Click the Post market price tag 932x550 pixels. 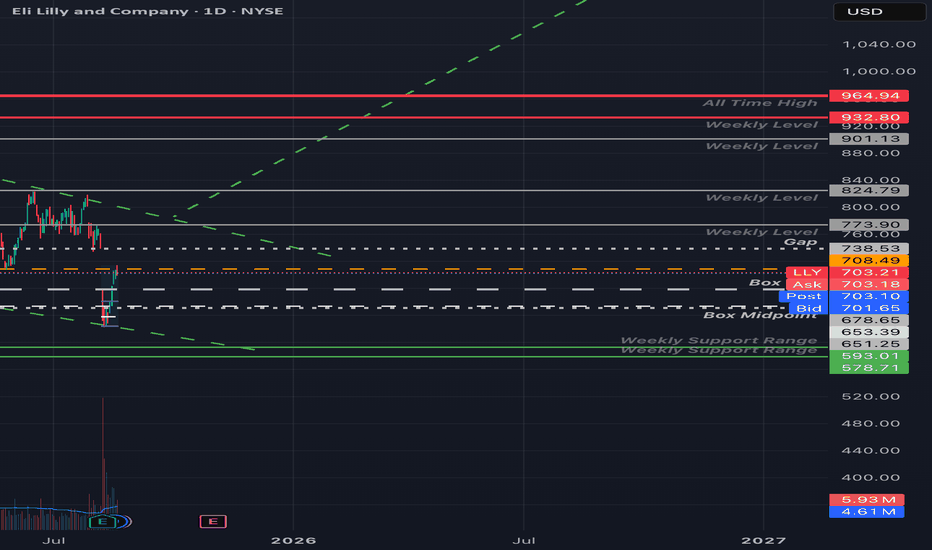pos(803,296)
